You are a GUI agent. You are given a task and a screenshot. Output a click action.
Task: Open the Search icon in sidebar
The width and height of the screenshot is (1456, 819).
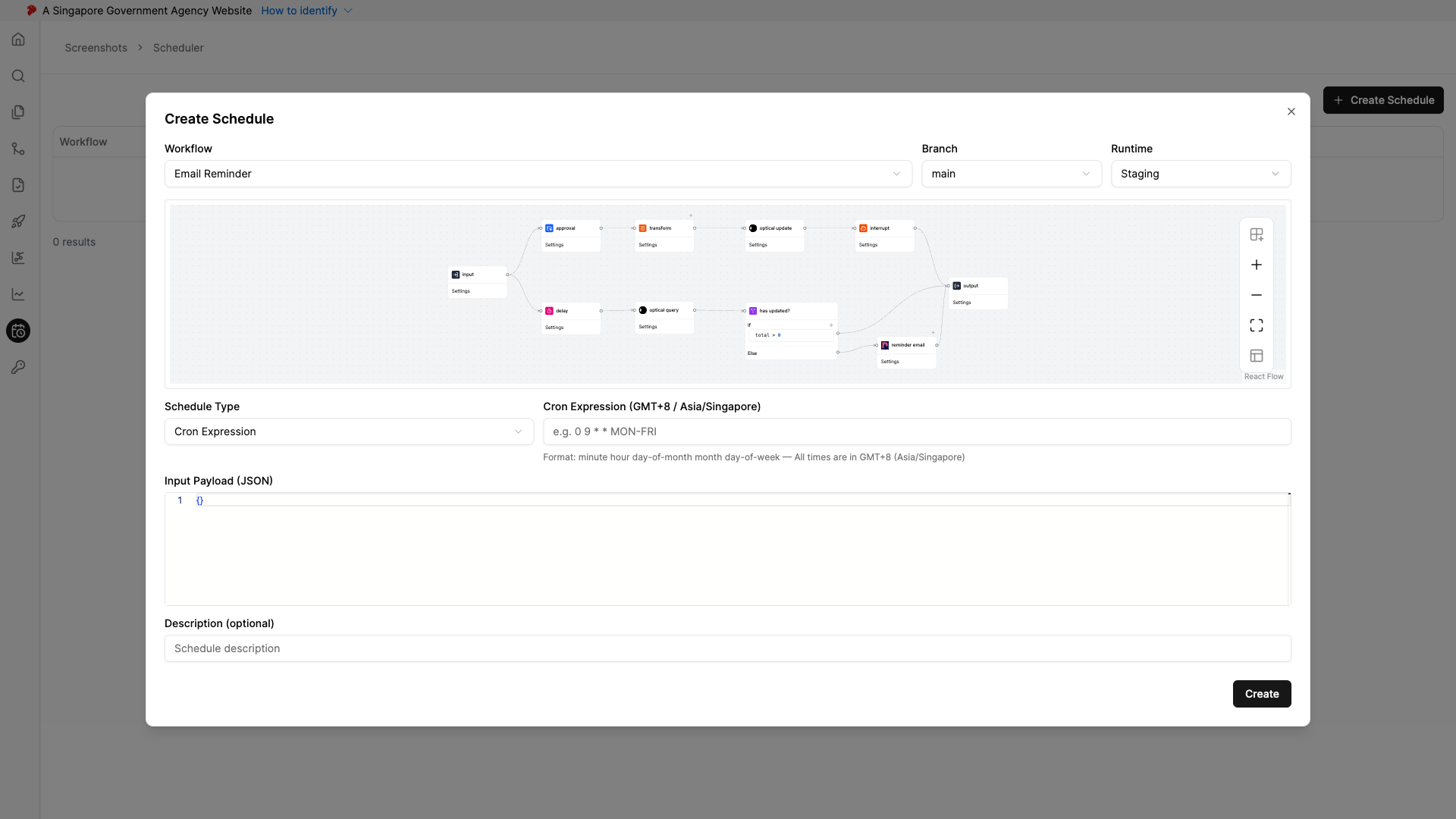click(18, 76)
